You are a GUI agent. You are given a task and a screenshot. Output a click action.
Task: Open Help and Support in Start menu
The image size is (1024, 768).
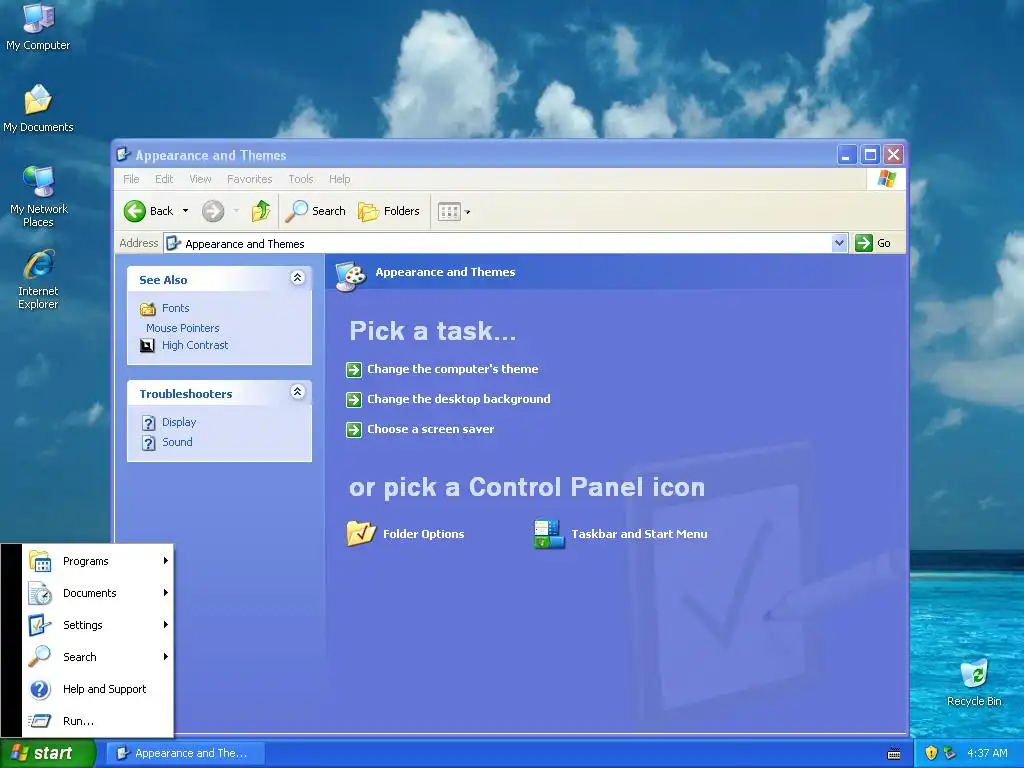[98, 689]
